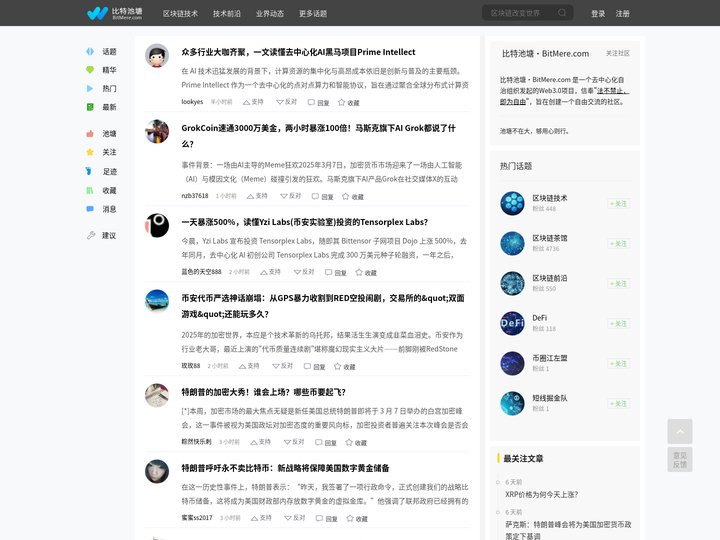720x540 pixels.
Task: Upvote 支持 on the Prime Intellect post
Action: coord(253,102)
